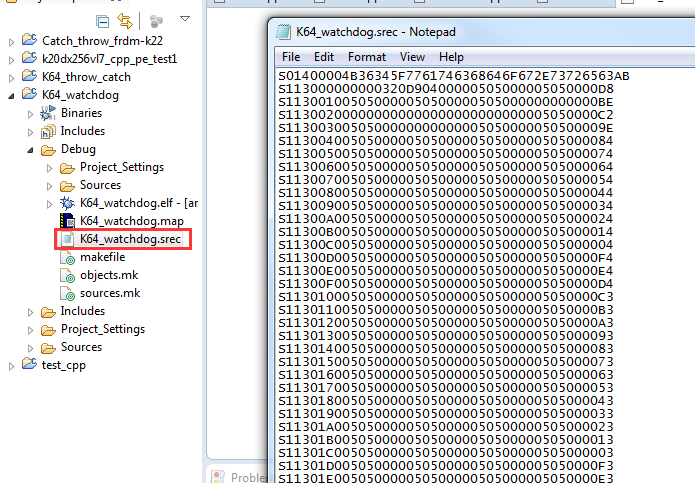Click k20dx256vl7_cpp_pe_test1 project icon
The height and width of the screenshot is (483, 695).
tap(30, 58)
